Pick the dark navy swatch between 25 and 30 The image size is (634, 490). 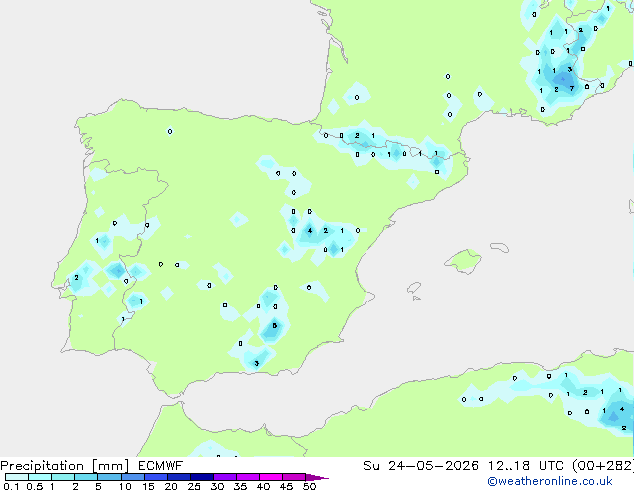click(x=202, y=477)
